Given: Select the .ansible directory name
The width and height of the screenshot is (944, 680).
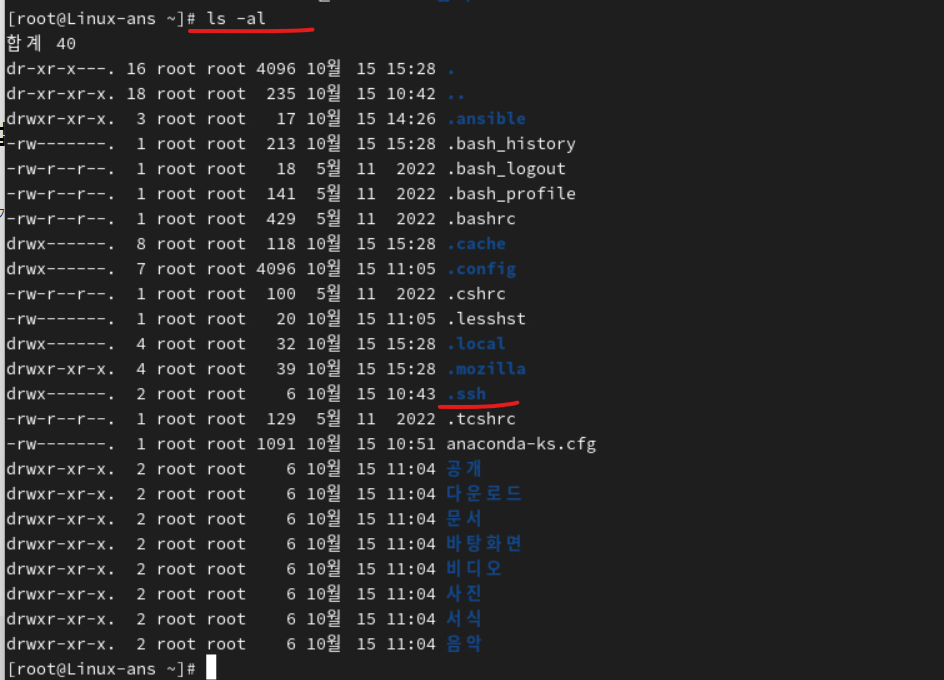Looking at the screenshot, I should click(486, 119).
